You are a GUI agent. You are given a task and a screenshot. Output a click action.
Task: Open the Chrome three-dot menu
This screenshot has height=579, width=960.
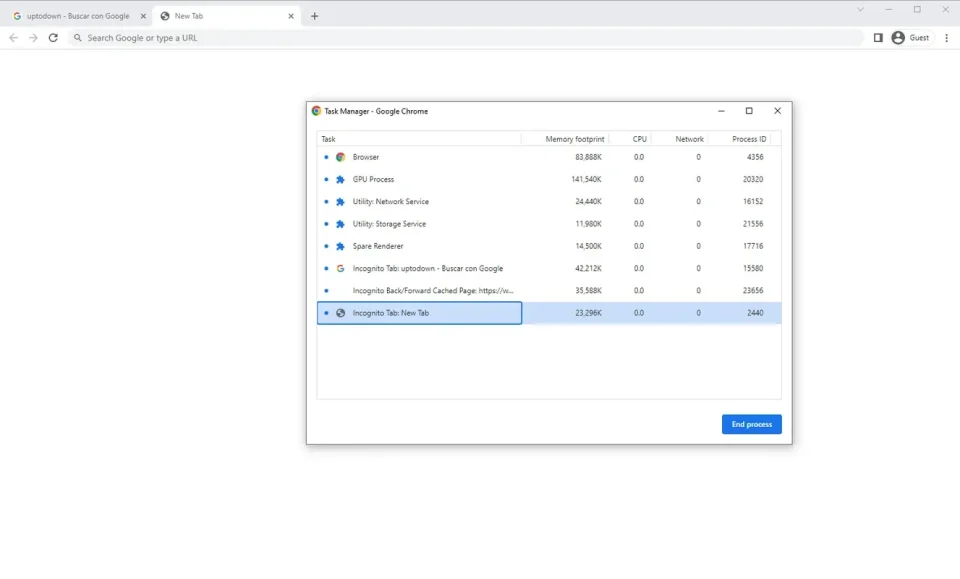946,38
